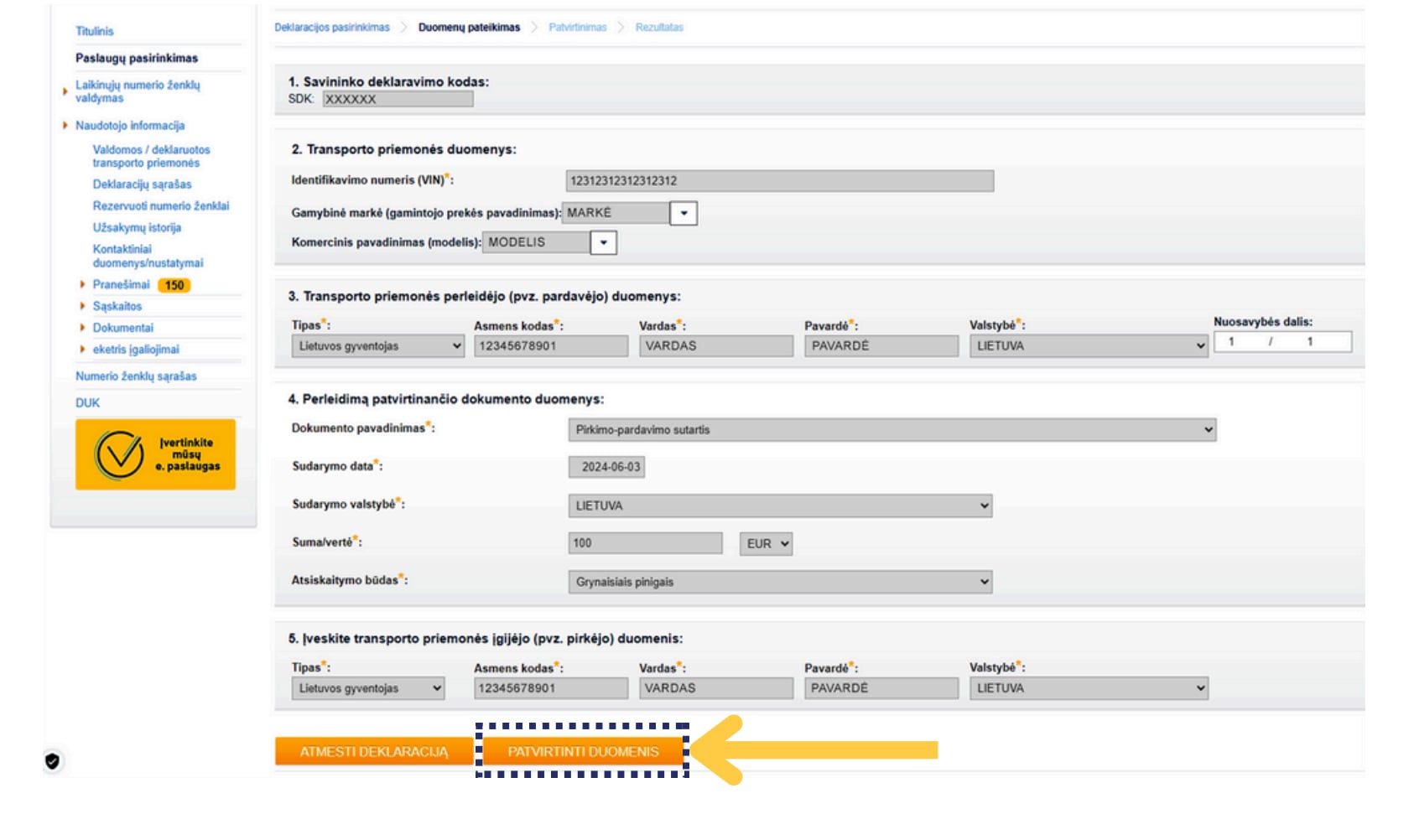1414x840 pixels.
Task: Click the Sudarymo data date field
Action: pyautogui.click(x=606, y=467)
